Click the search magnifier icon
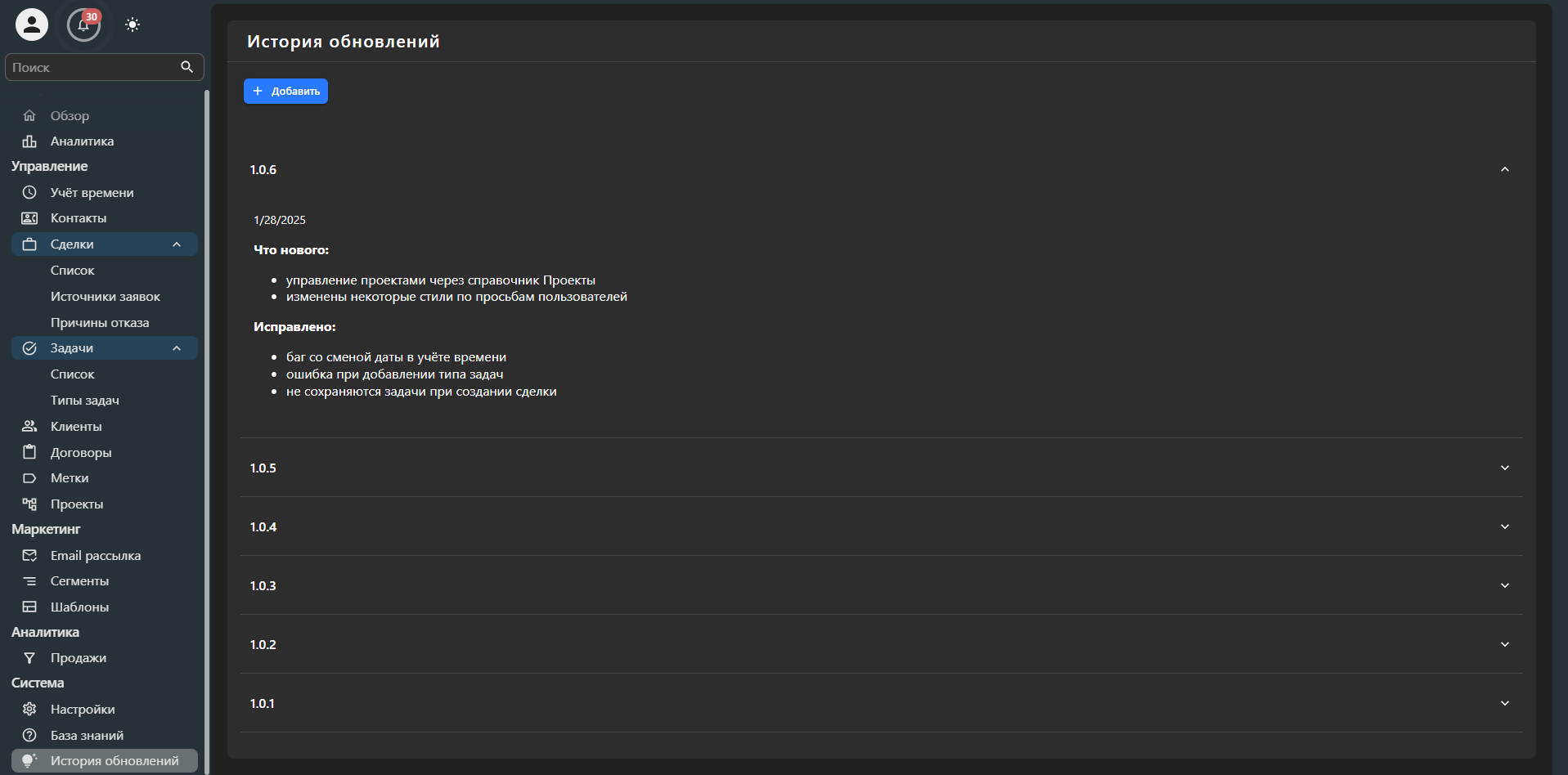Viewport: 1568px width, 775px height. click(186, 67)
